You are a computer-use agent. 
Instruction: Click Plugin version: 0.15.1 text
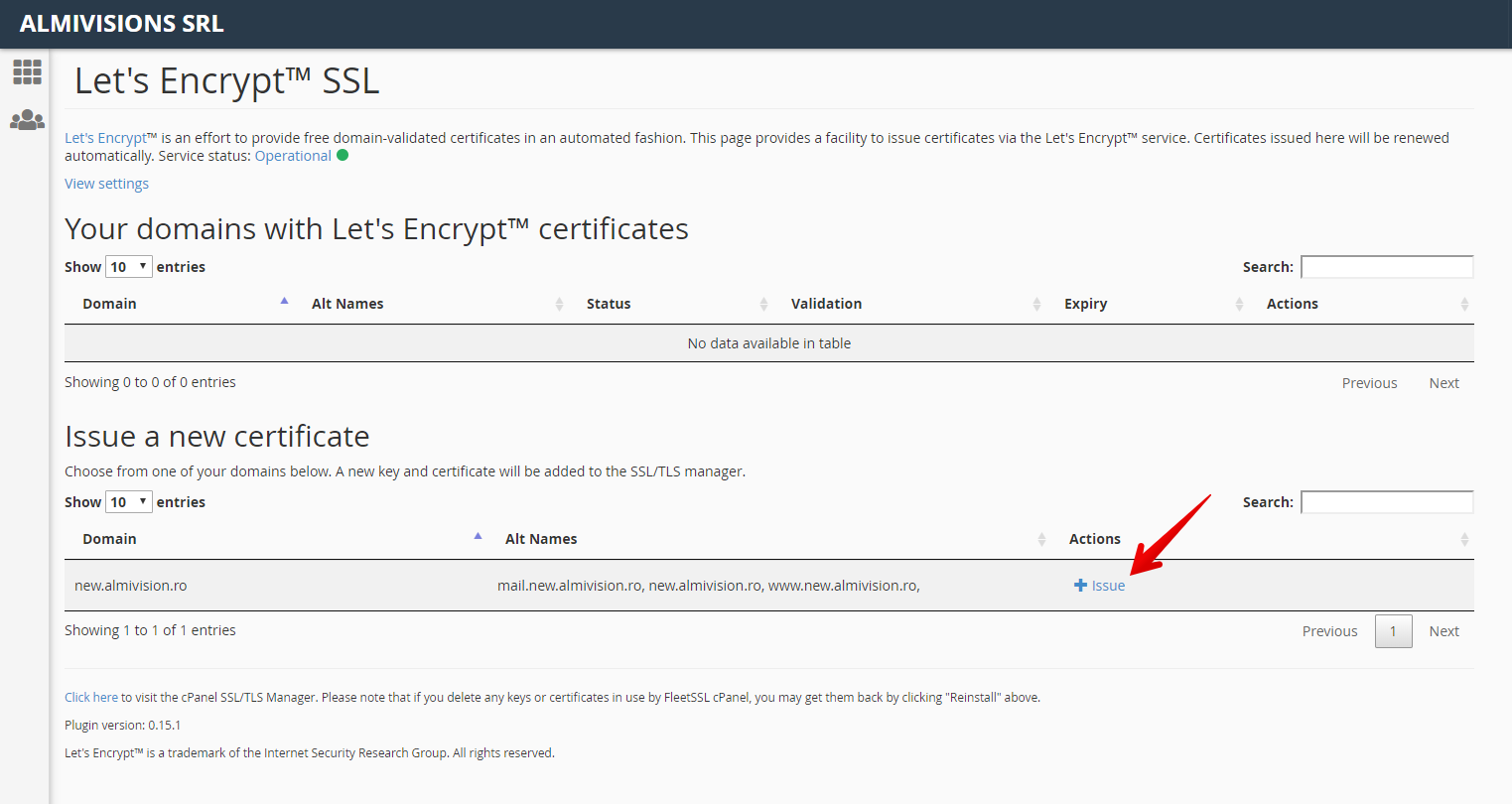(123, 726)
